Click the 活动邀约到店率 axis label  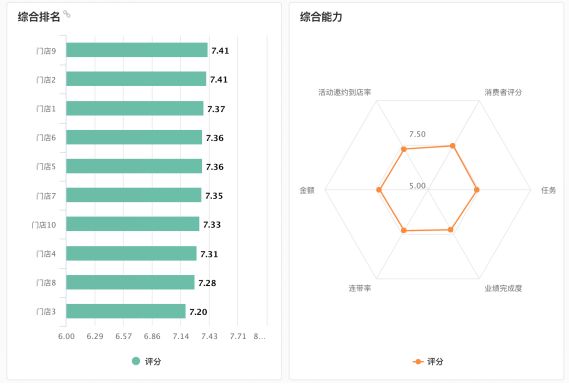pos(345,93)
